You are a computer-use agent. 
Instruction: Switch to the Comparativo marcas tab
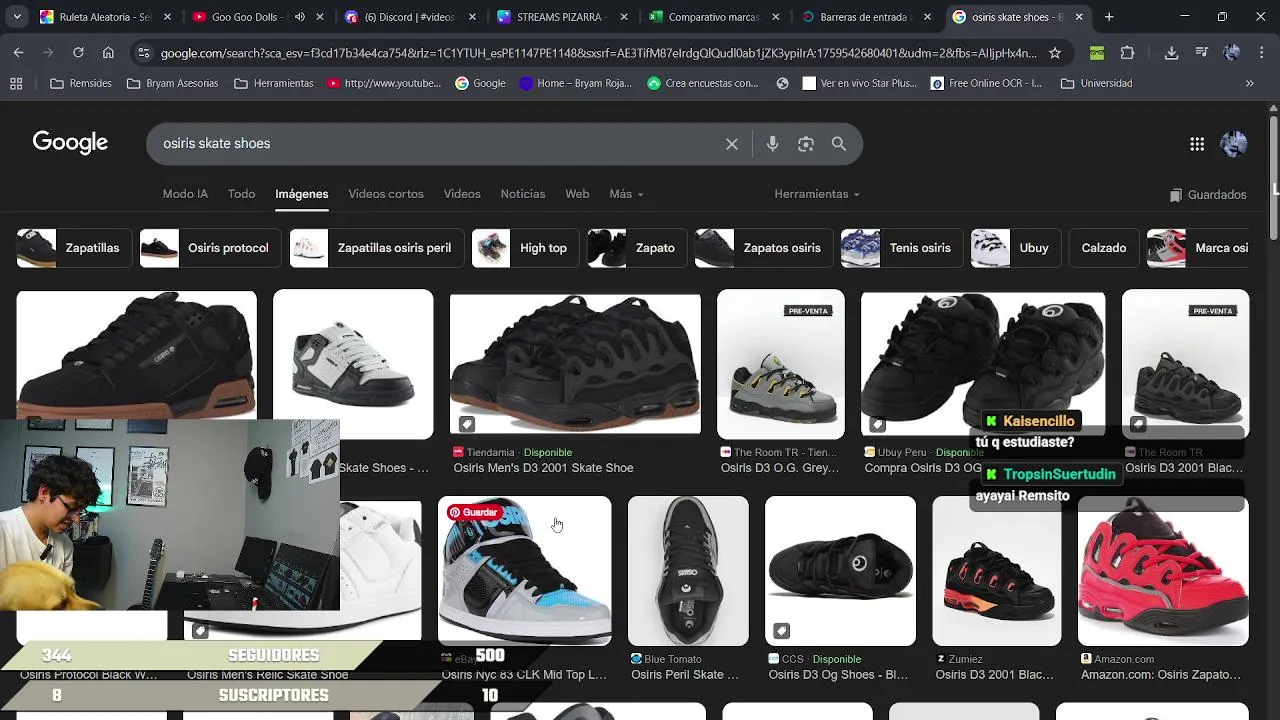tap(714, 17)
